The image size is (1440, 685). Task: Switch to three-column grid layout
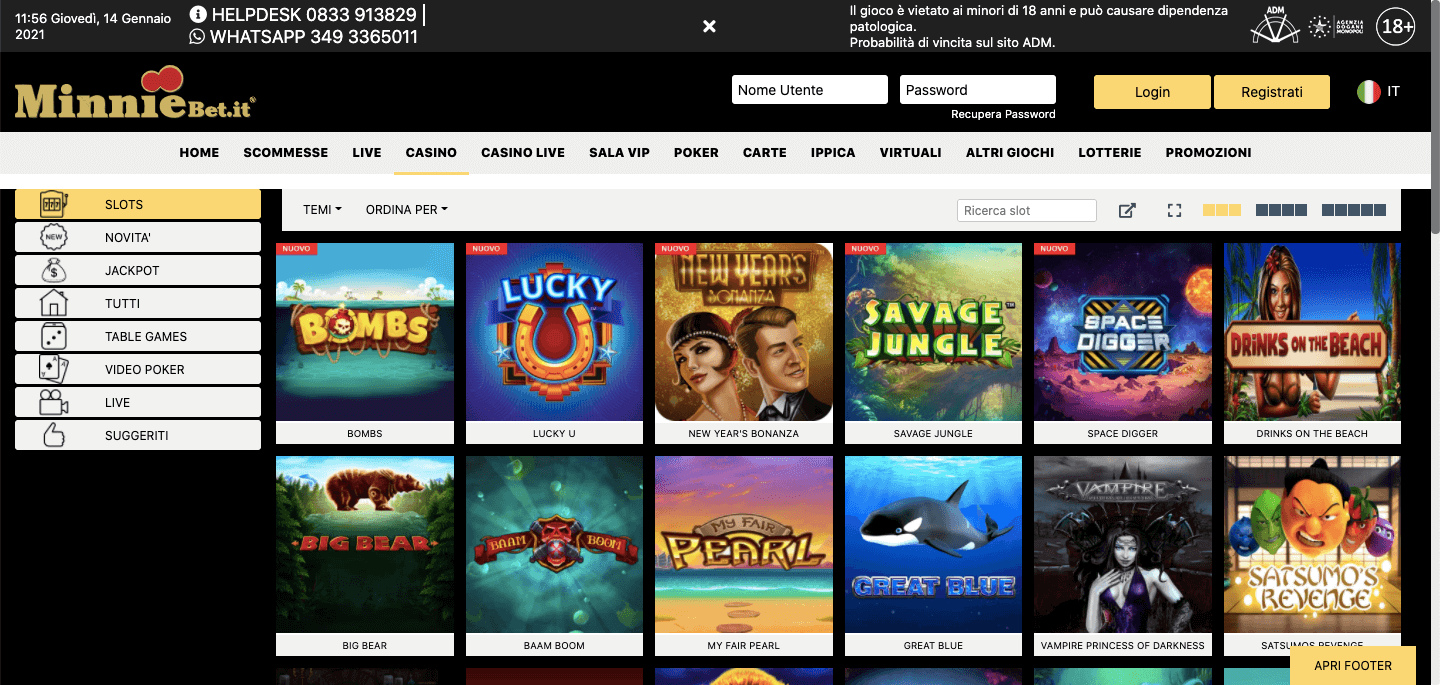1222,210
